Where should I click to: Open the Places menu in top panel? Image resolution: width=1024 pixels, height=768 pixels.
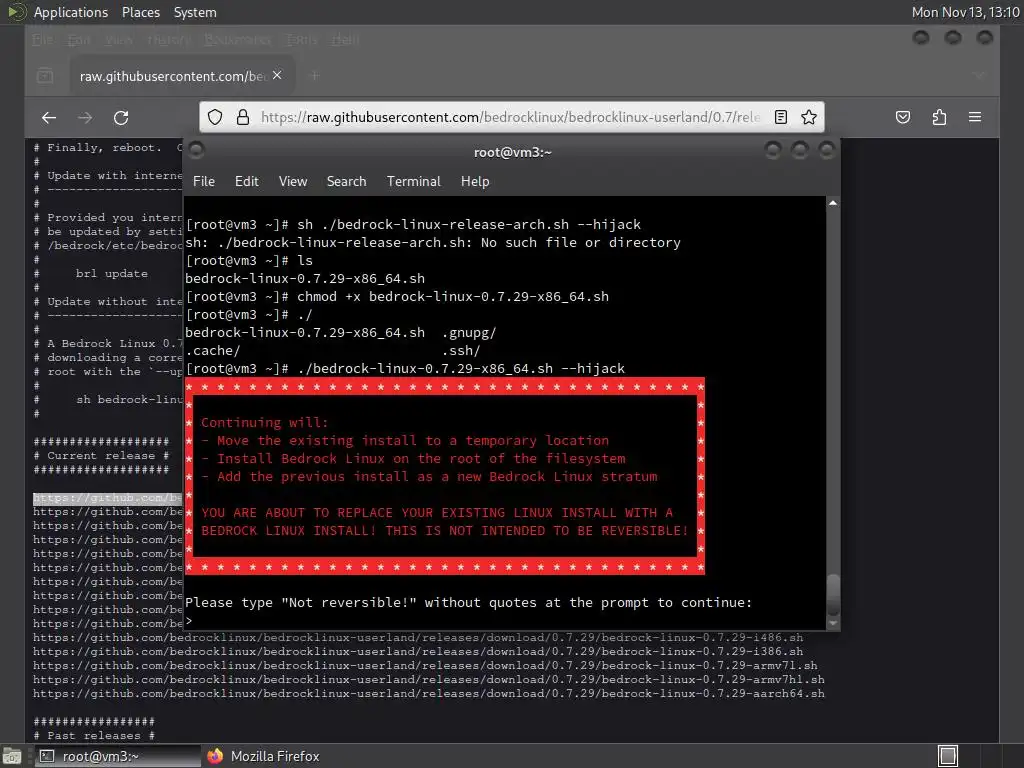click(140, 12)
